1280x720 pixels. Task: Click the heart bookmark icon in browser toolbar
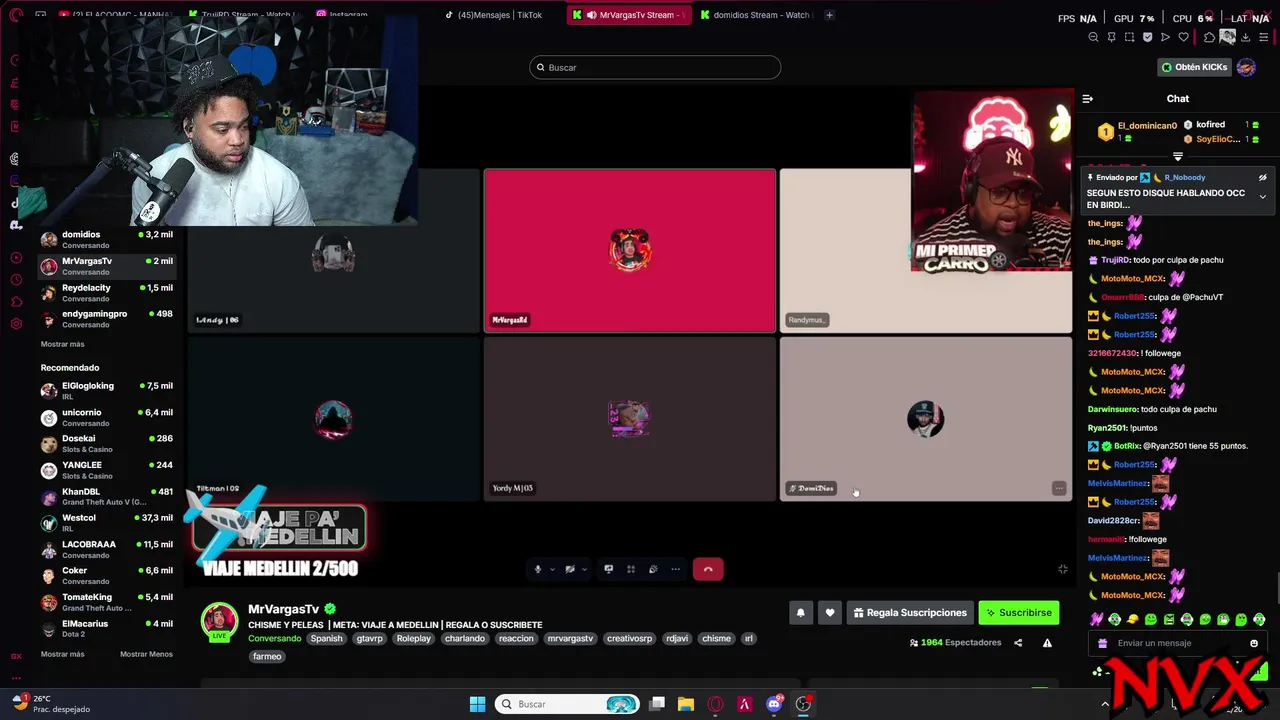(1183, 37)
